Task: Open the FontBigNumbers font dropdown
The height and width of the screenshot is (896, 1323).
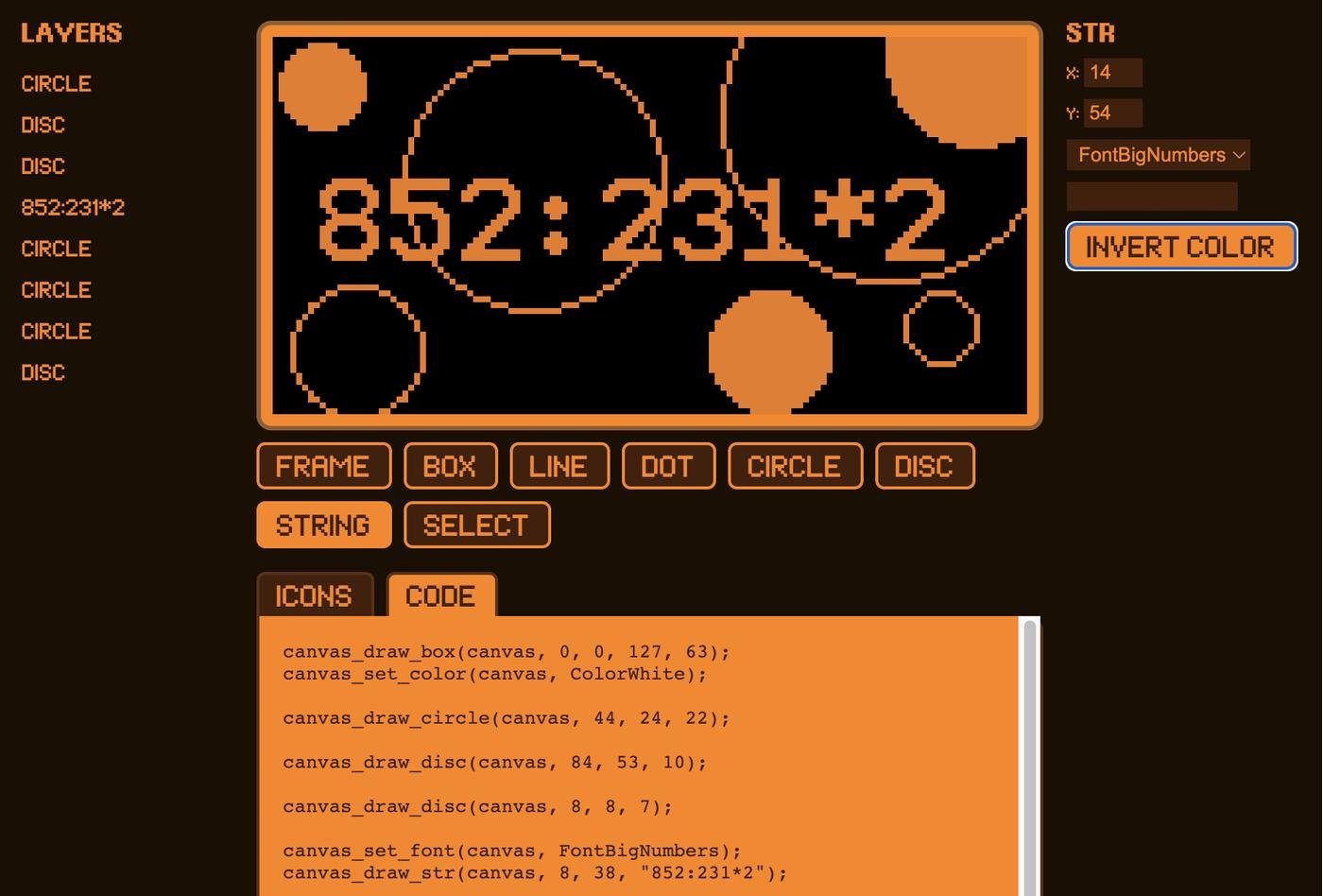Action: [1158, 155]
